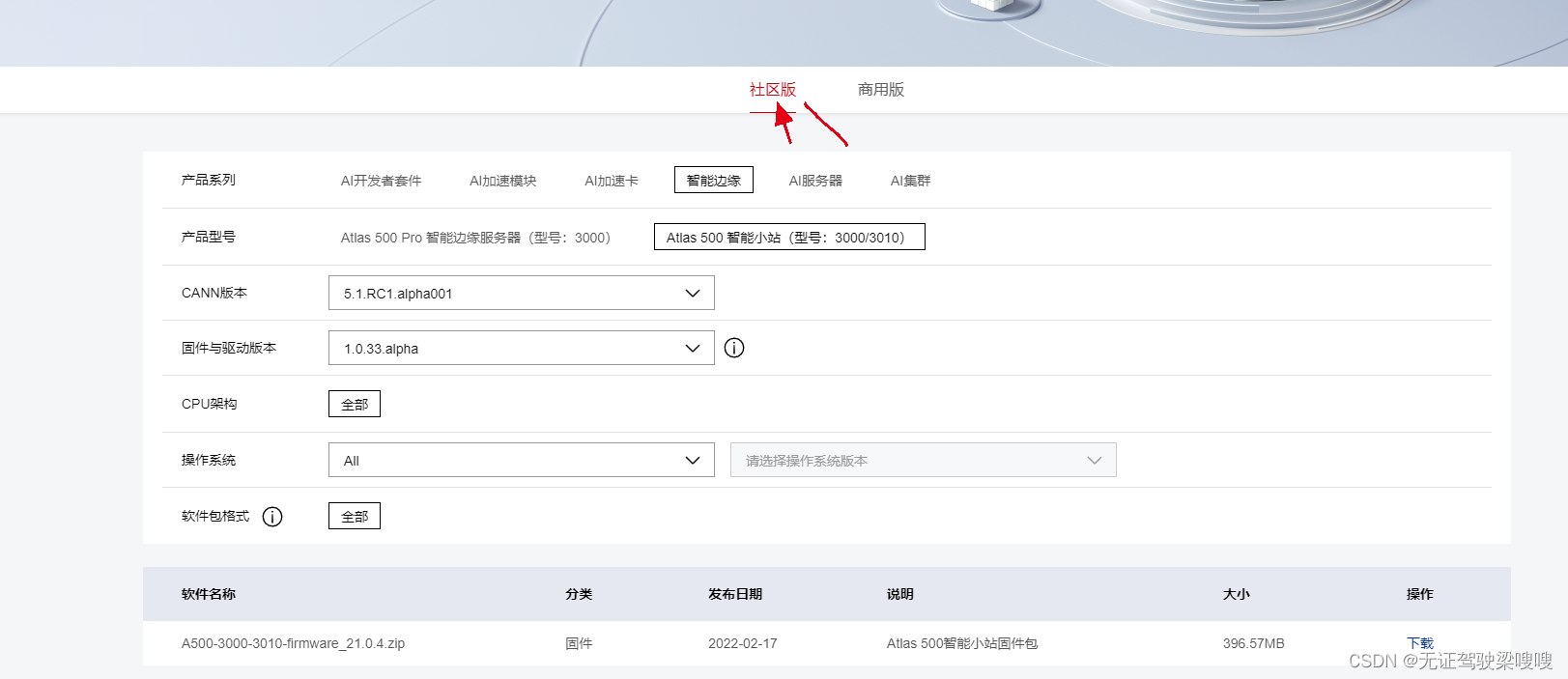
Task: Open 请选择操作系统版本 dropdown
Action: coord(924,460)
